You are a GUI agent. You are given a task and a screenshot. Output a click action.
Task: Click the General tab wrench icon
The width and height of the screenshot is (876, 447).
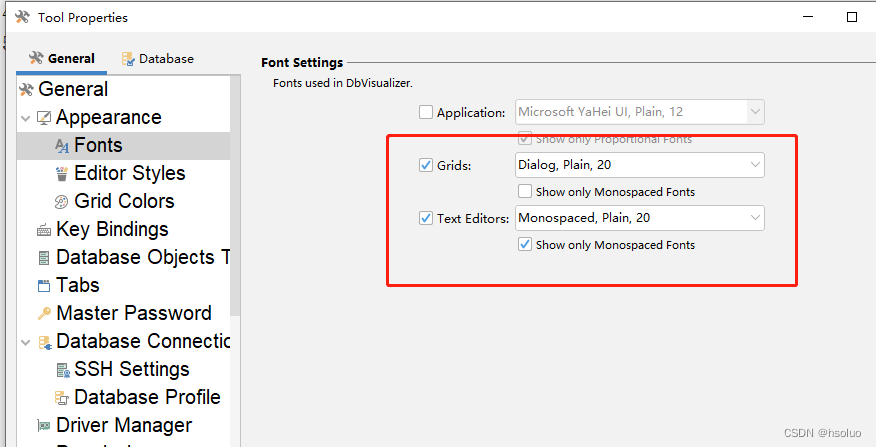[x=36, y=58]
